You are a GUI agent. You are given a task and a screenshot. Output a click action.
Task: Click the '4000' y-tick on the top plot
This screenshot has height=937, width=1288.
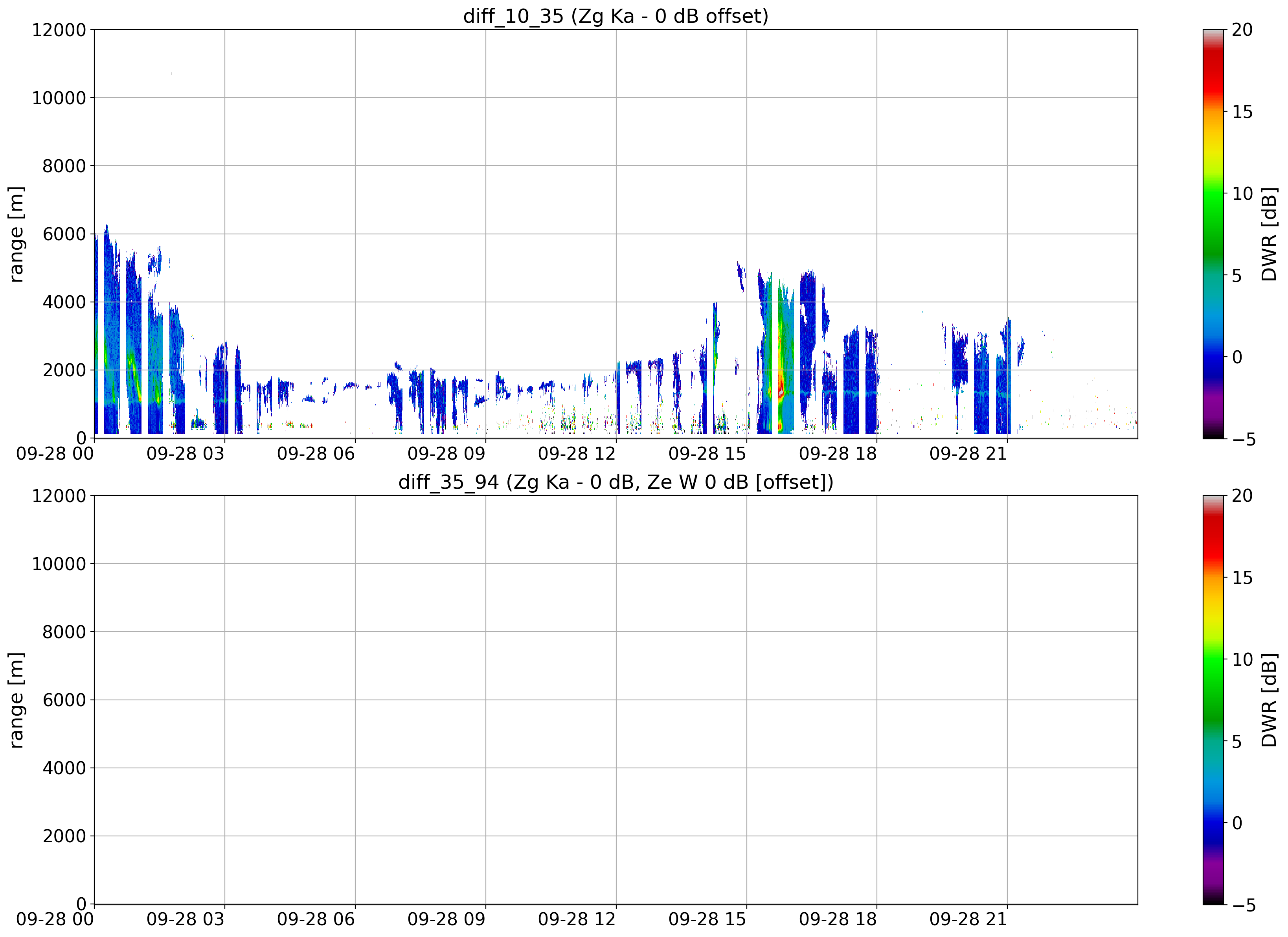click(64, 302)
